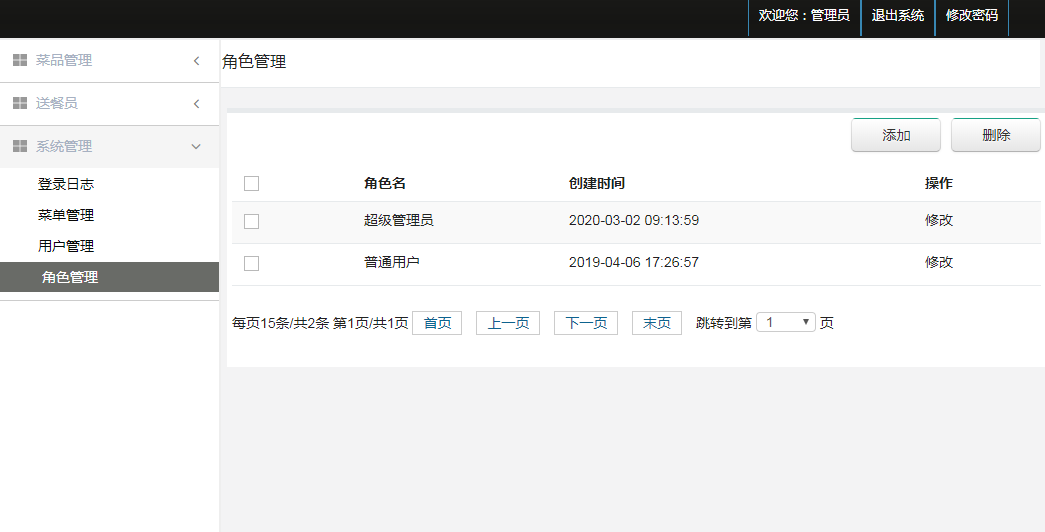This screenshot has height=532, width=1045.
Task: Open the 菜品管理 menu section
Action: coord(109,61)
